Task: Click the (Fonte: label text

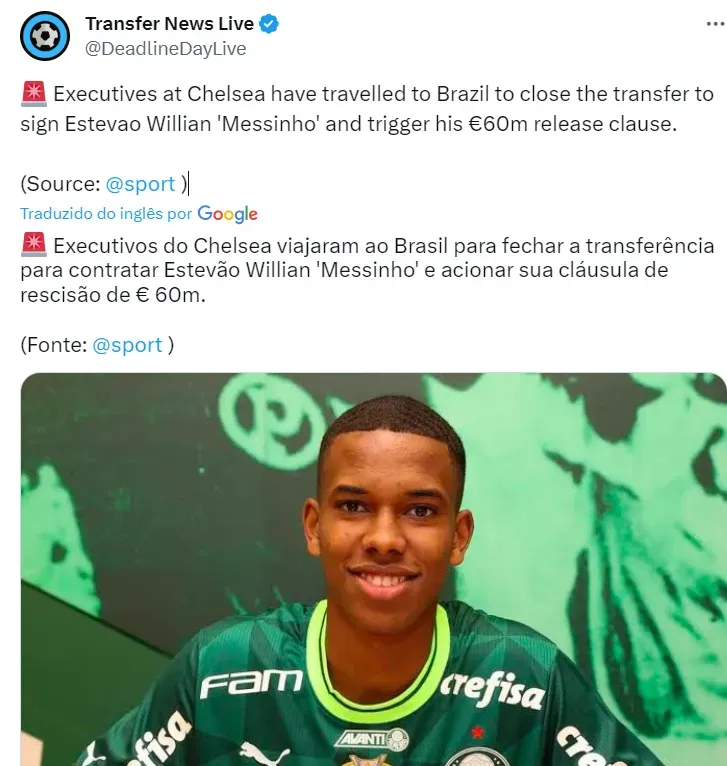Action: [x=54, y=345]
